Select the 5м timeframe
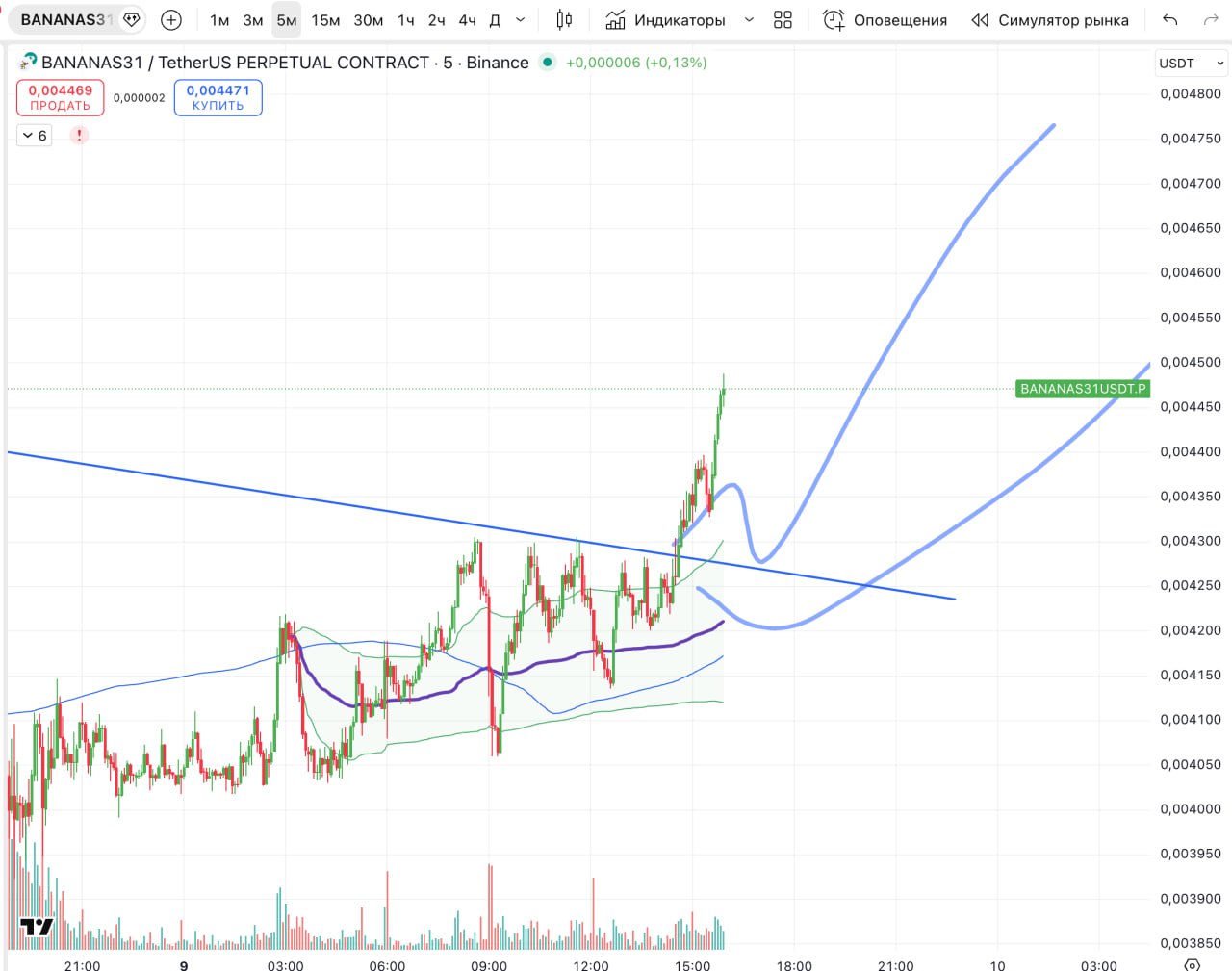1232x971 pixels. coord(287,19)
